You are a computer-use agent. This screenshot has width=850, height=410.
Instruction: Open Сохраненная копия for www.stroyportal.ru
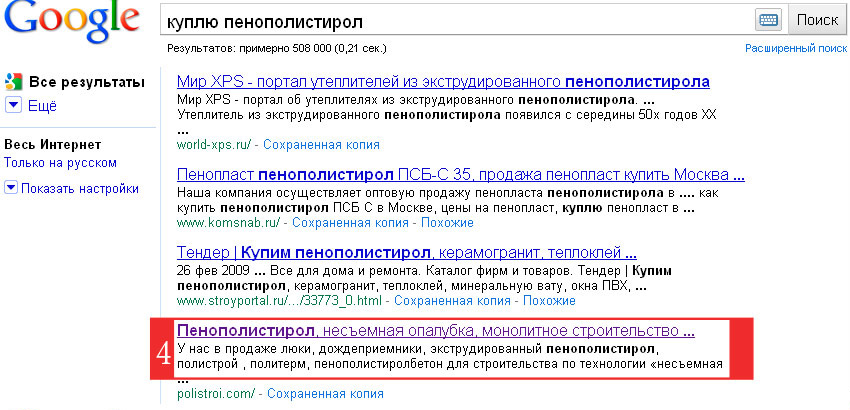tap(452, 300)
